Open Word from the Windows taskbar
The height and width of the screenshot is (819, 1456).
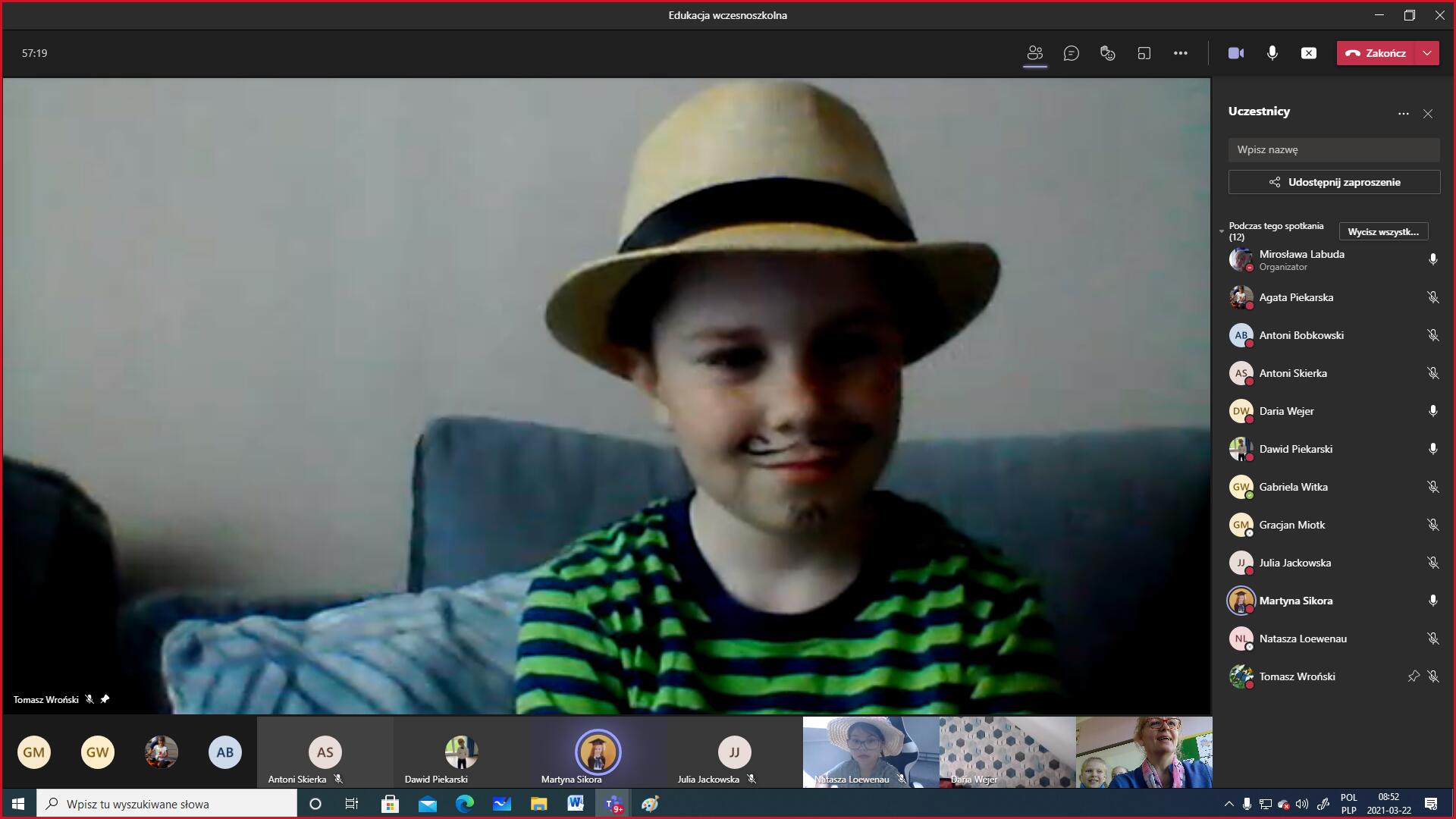(575, 804)
